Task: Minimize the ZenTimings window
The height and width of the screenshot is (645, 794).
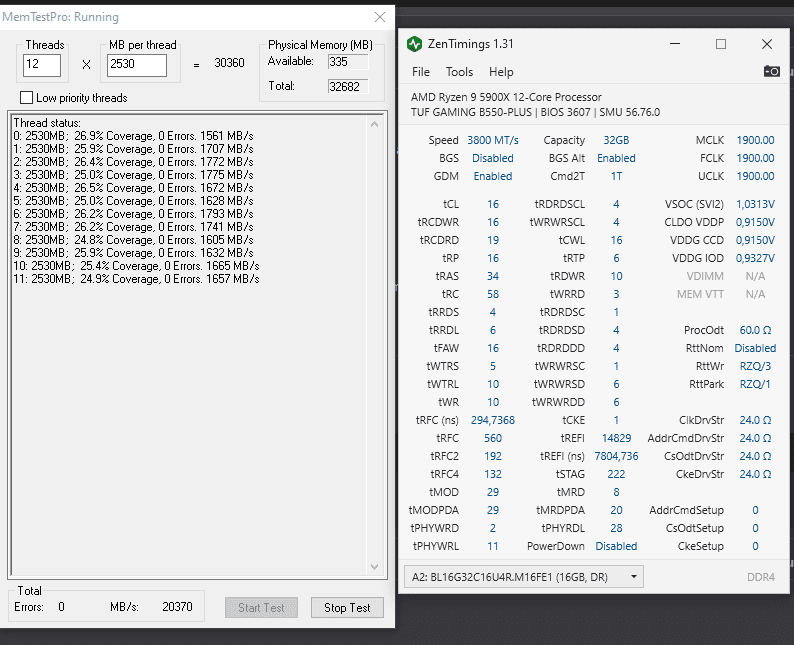Action: (x=673, y=44)
